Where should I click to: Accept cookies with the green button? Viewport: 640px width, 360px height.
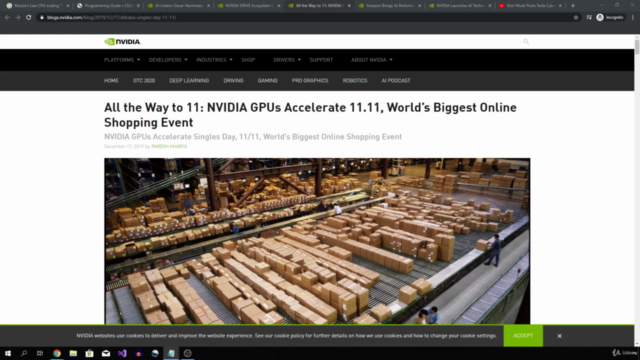pos(523,336)
